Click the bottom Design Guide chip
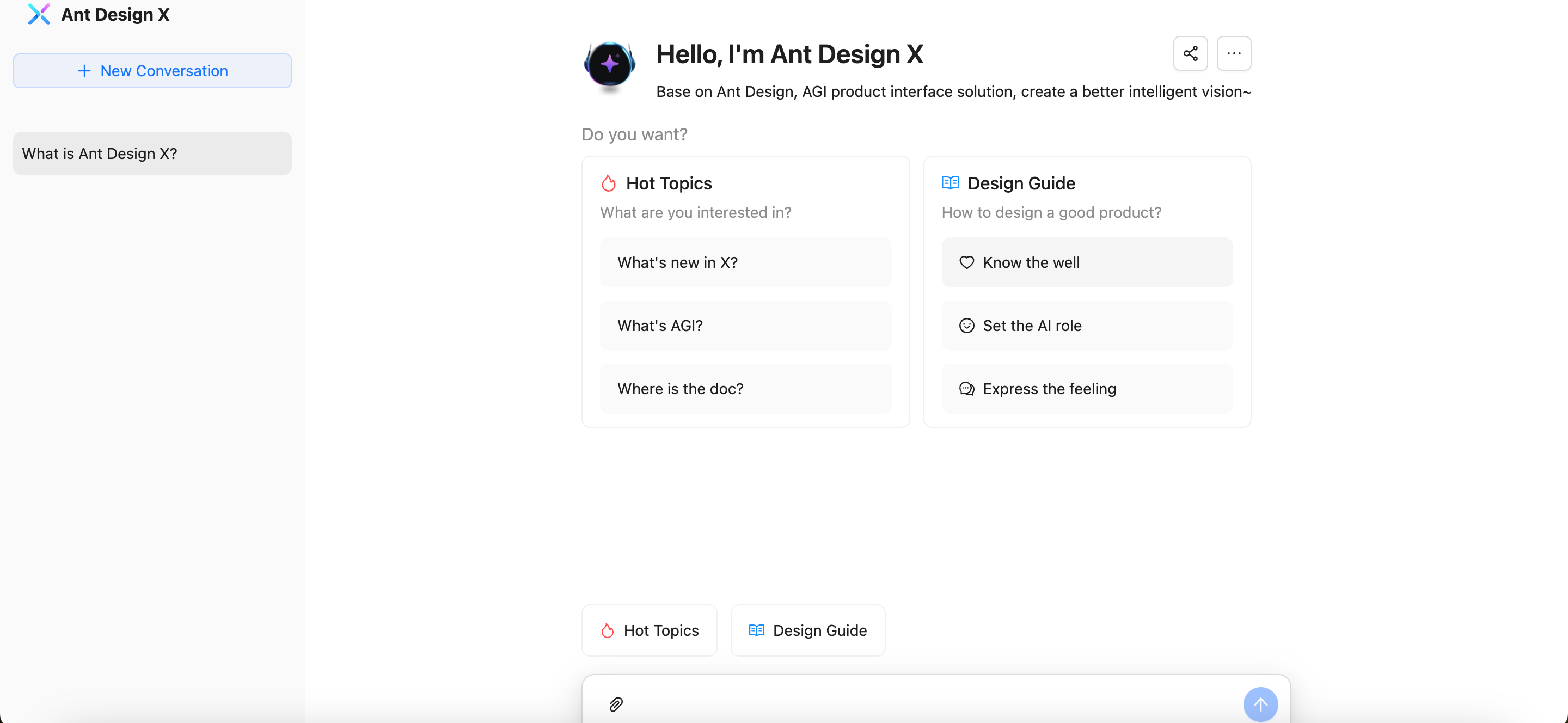Image resolution: width=1568 pixels, height=723 pixels. coord(807,630)
